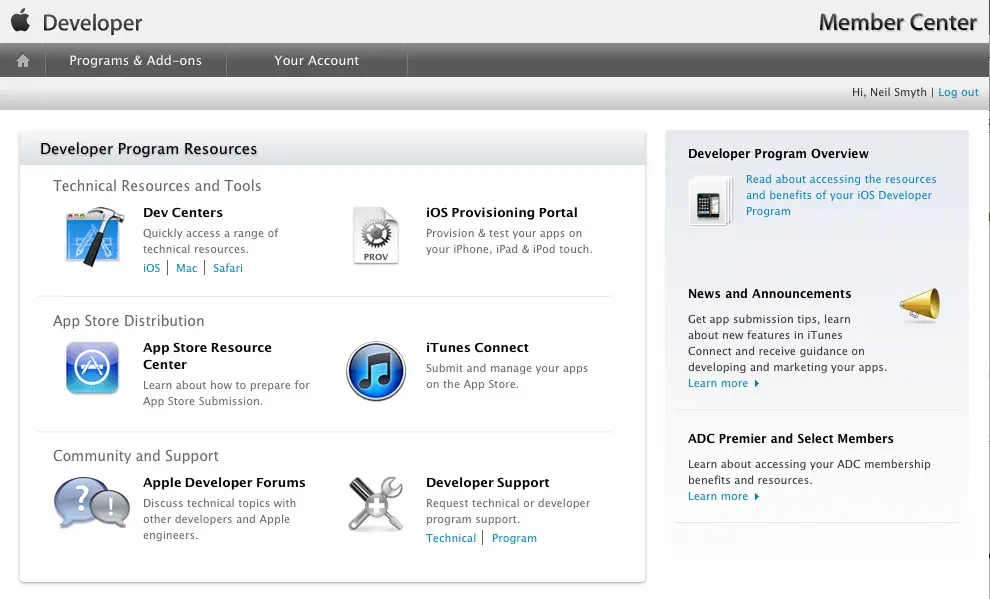Open the Your Account menu
The image size is (990, 599).
point(316,61)
